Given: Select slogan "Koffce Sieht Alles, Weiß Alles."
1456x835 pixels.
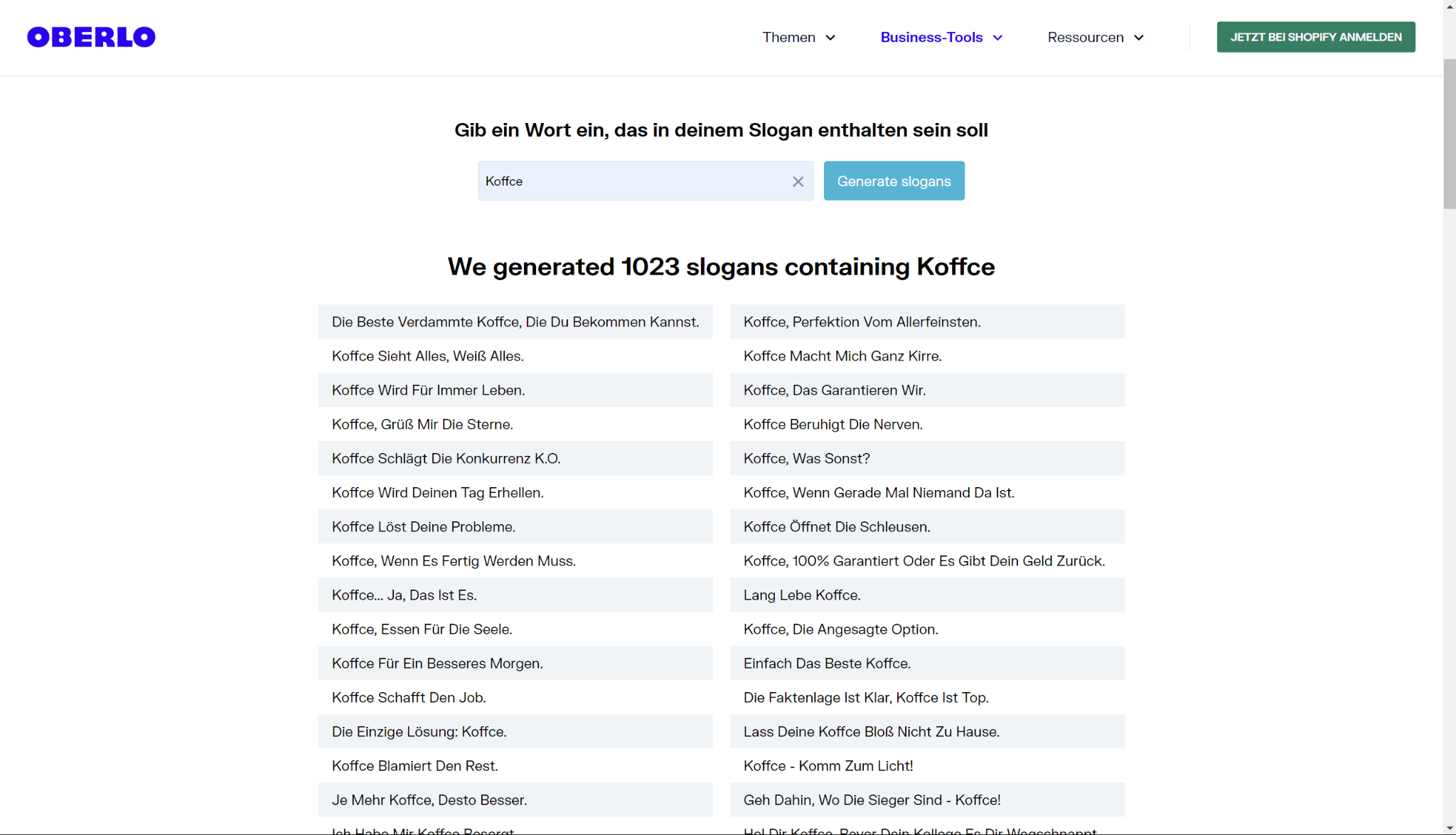Looking at the screenshot, I should tap(427, 356).
